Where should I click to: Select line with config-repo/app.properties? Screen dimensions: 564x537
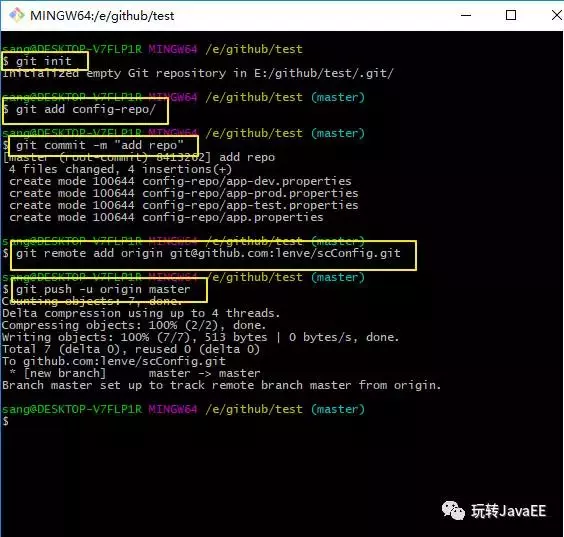pos(166,217)
